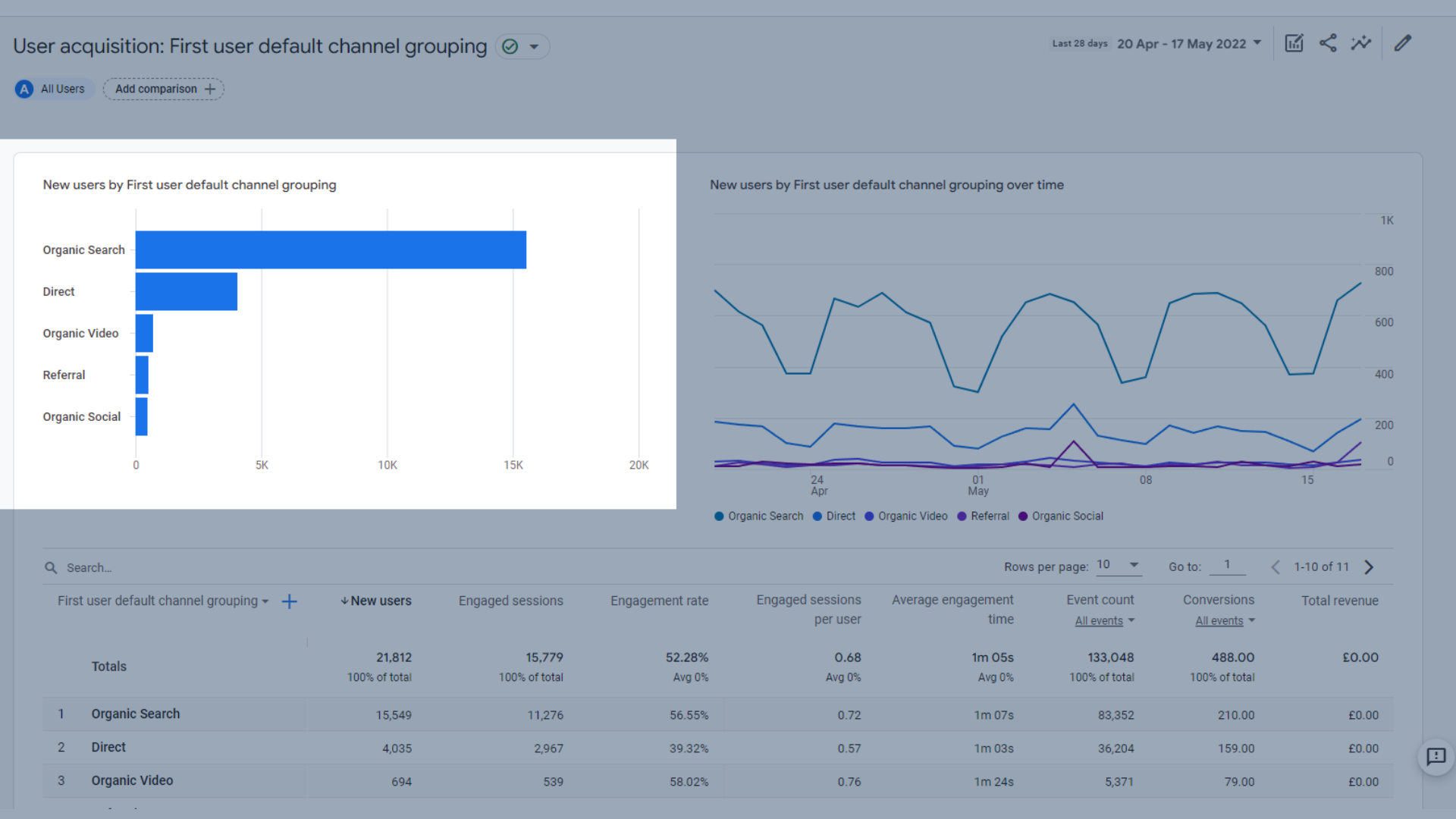Expand Rows per page dropdown

coord(1119,565)
